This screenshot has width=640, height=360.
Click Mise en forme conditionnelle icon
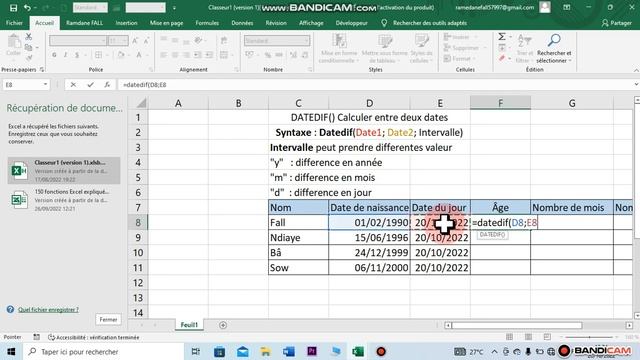pos(339,41)
